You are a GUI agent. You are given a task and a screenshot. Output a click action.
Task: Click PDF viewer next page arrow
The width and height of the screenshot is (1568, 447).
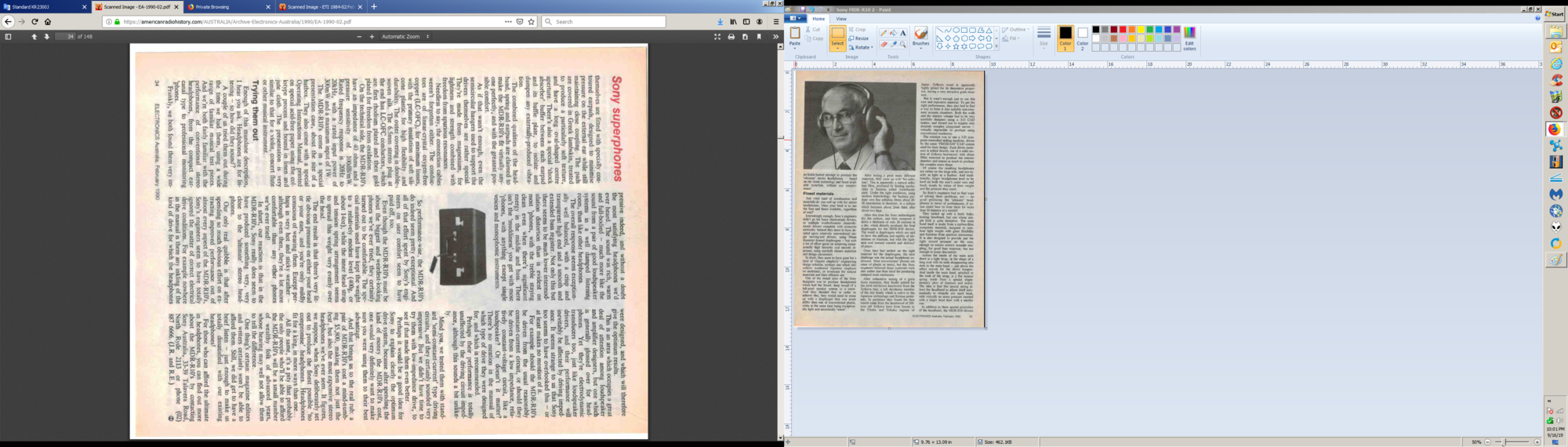tap(47, 37)
